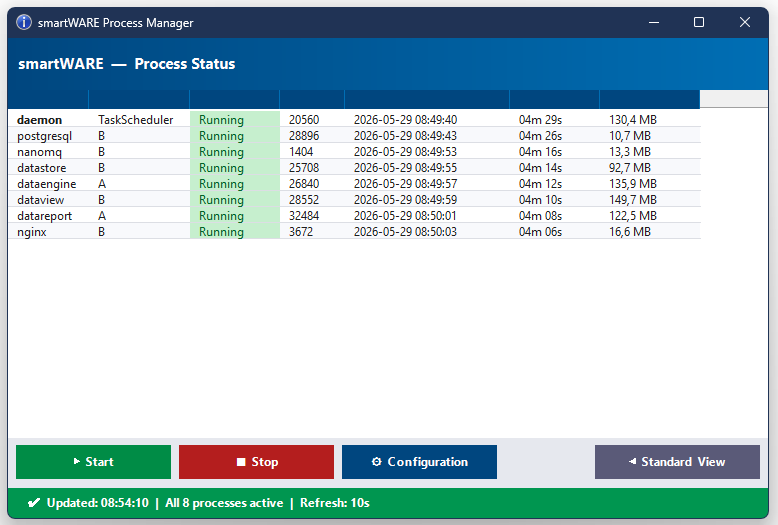778x525 pixels.
Task: Click the blue info icon in title bar
Action: click(24, 22)
